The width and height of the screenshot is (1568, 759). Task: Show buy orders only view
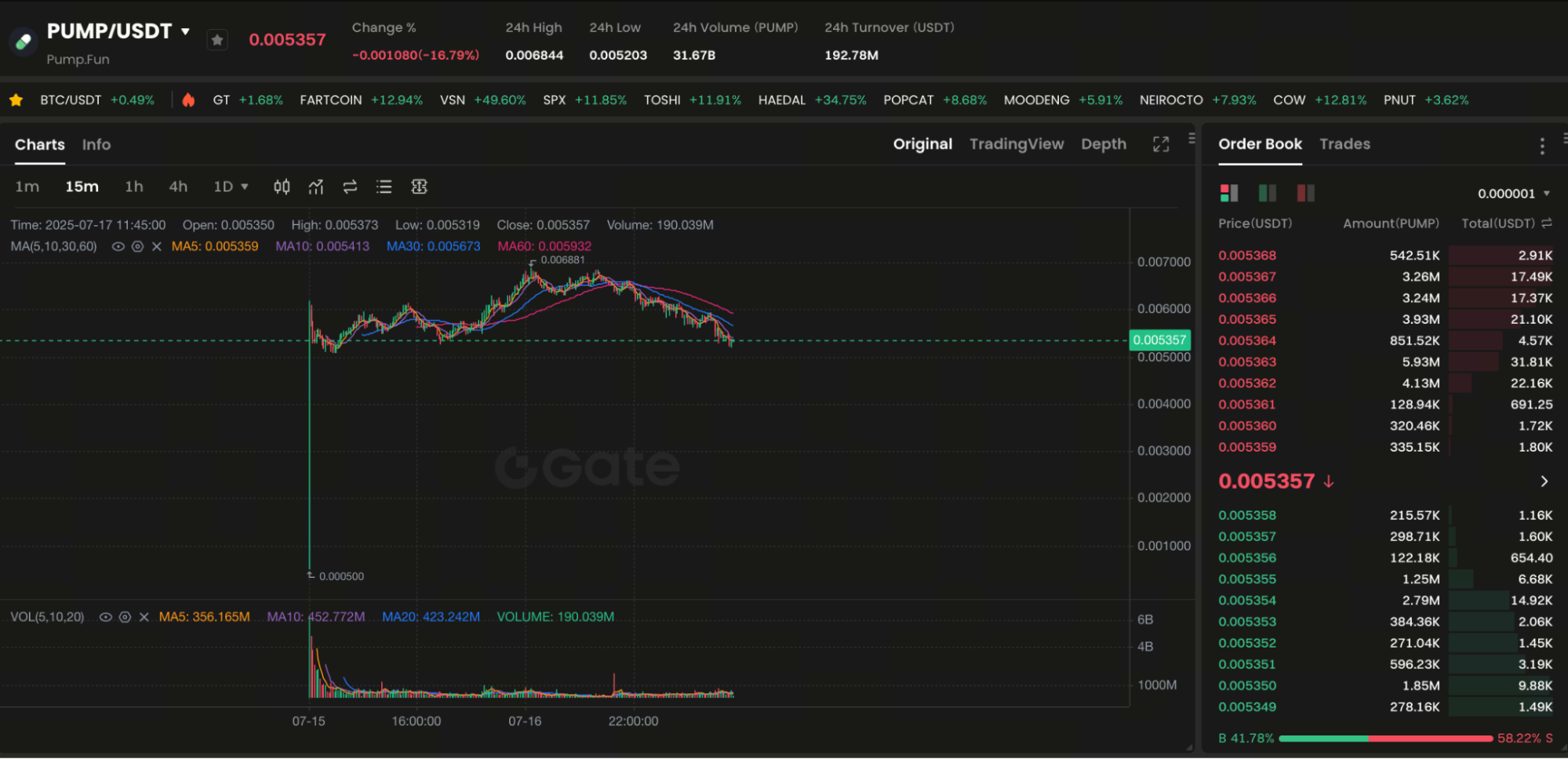click(1268, 193)
